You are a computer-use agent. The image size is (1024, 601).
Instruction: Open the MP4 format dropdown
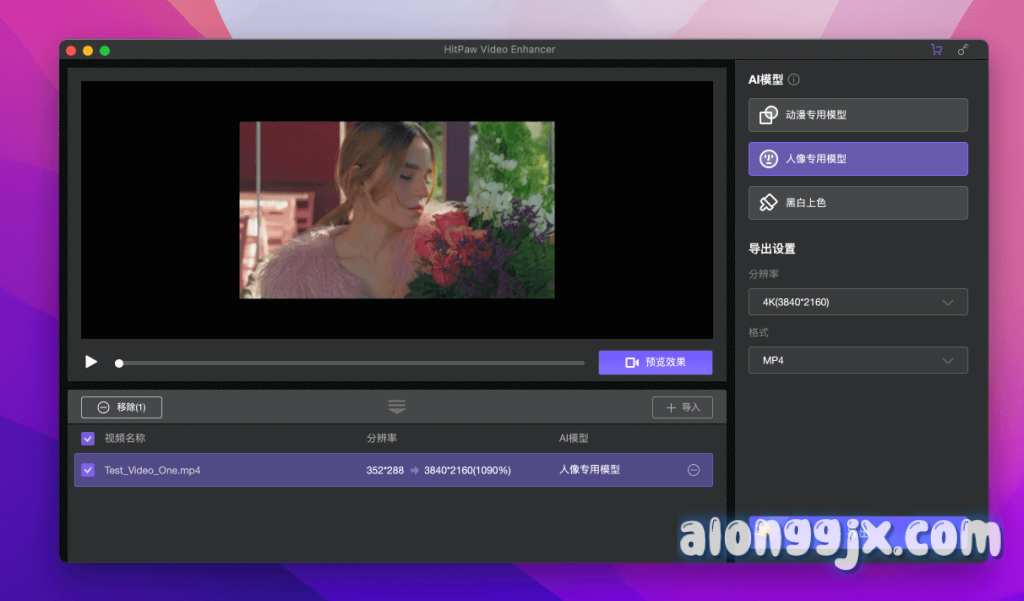(x=858, y=360)
